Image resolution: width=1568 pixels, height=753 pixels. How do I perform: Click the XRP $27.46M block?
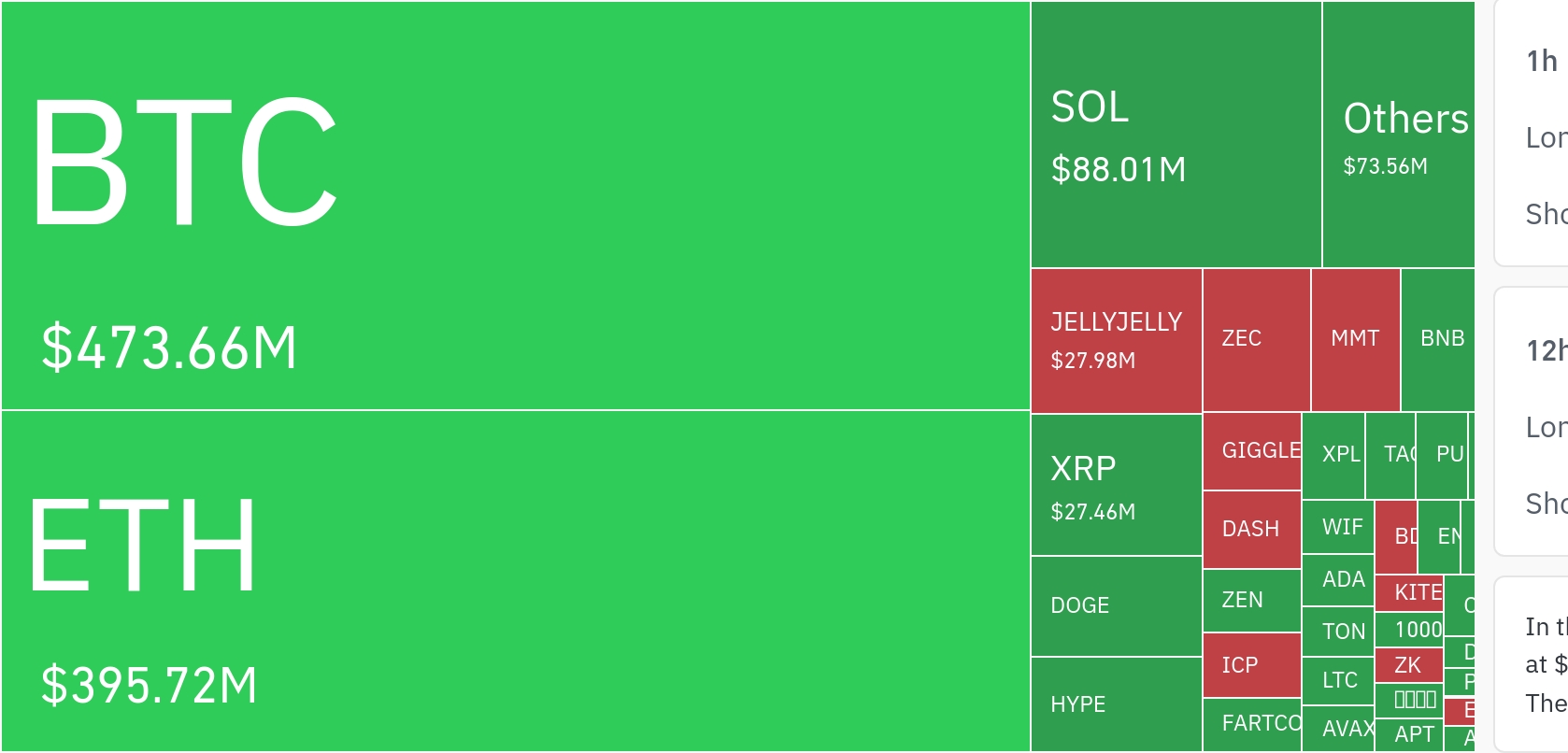(1116, 485)
